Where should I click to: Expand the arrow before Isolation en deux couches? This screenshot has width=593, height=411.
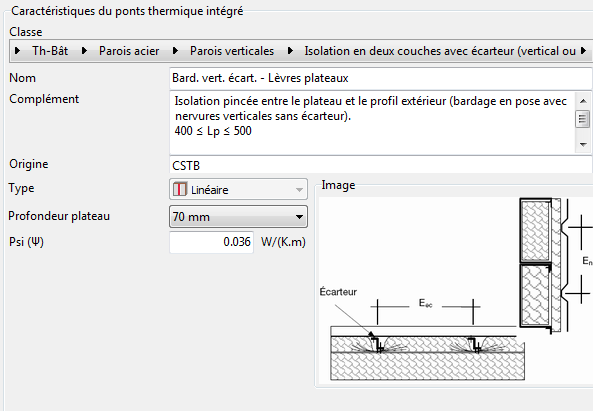pyautogui.click(x=290, y=50)
